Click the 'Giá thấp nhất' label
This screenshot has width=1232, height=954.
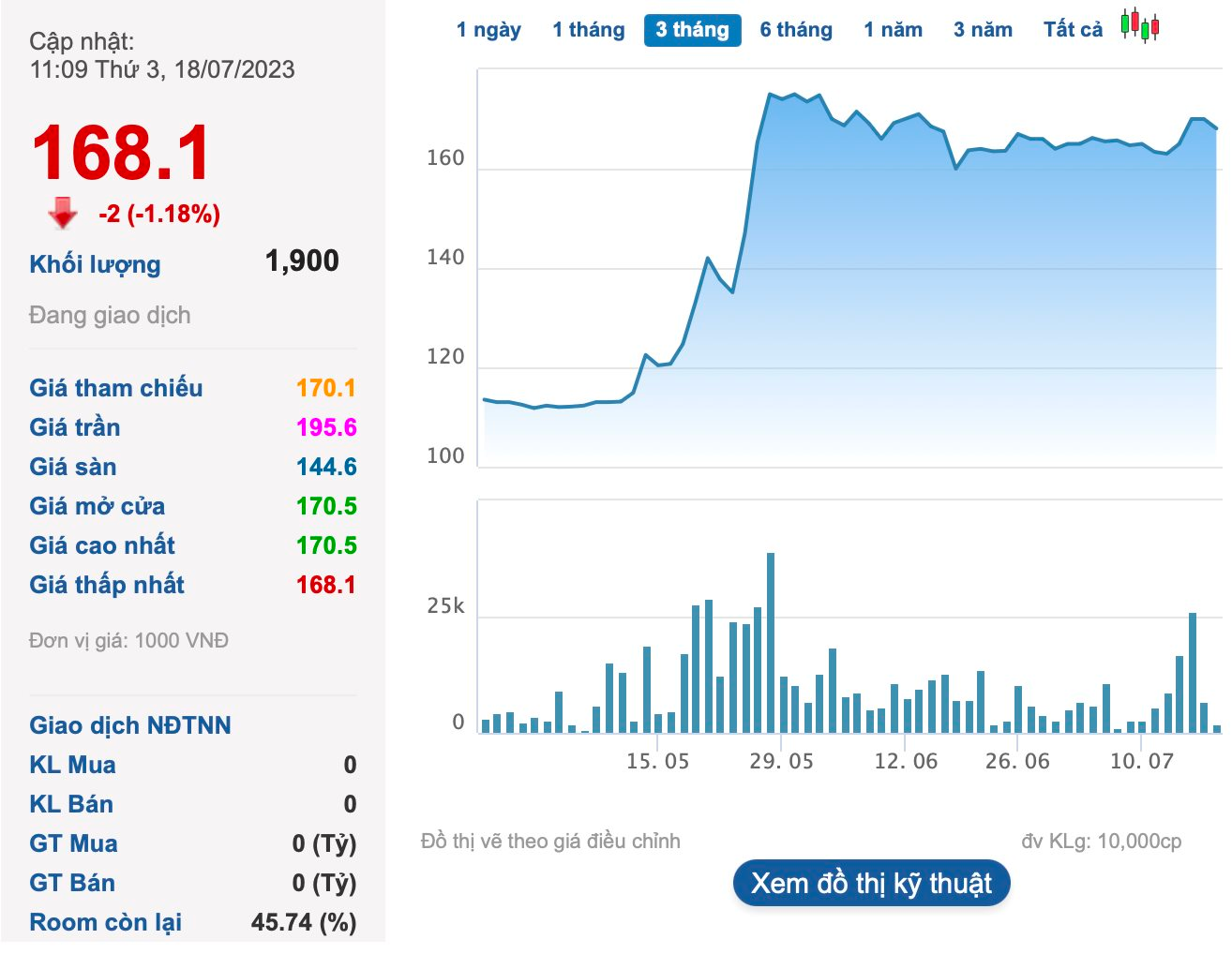[x=107, y=585]
